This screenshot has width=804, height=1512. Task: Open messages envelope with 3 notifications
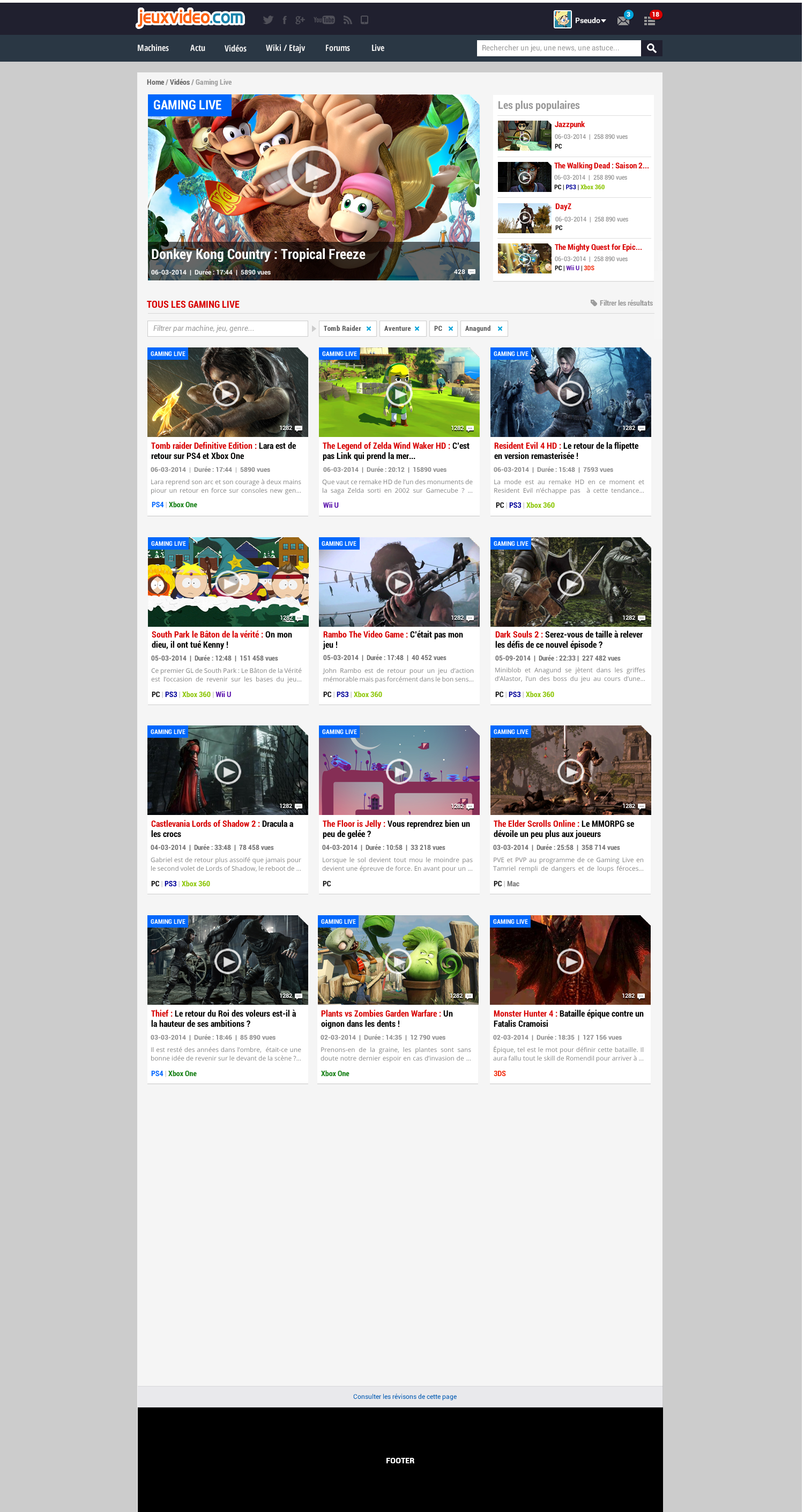pyautogui.click(x=623, y=20)
